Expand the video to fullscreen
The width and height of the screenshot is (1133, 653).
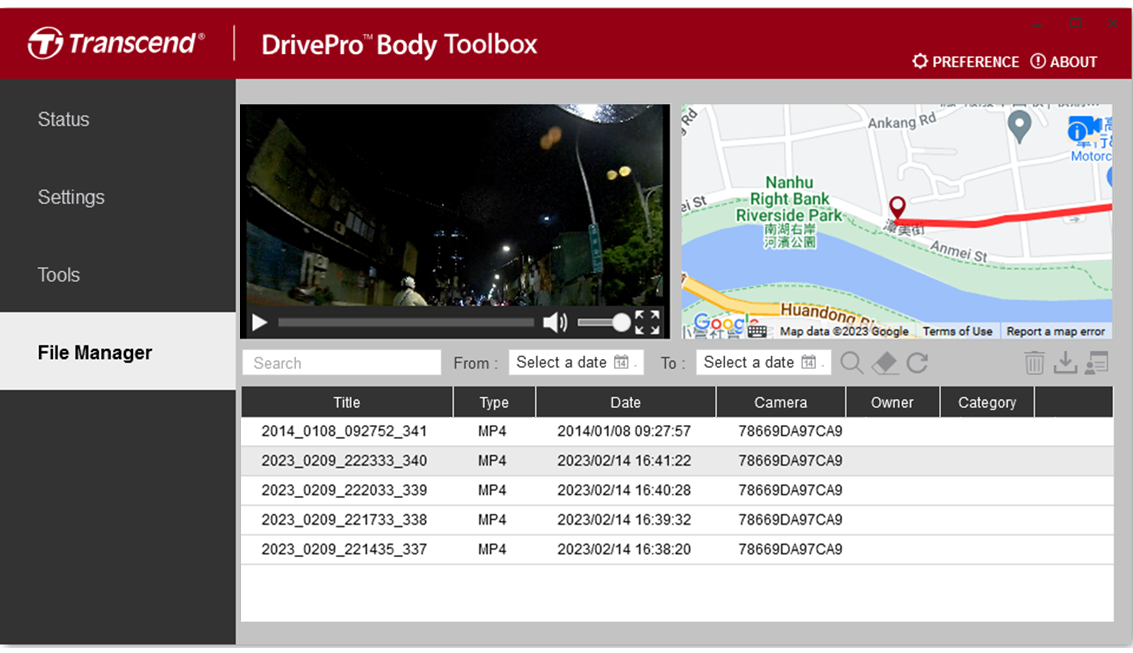(x=647, y=323)
